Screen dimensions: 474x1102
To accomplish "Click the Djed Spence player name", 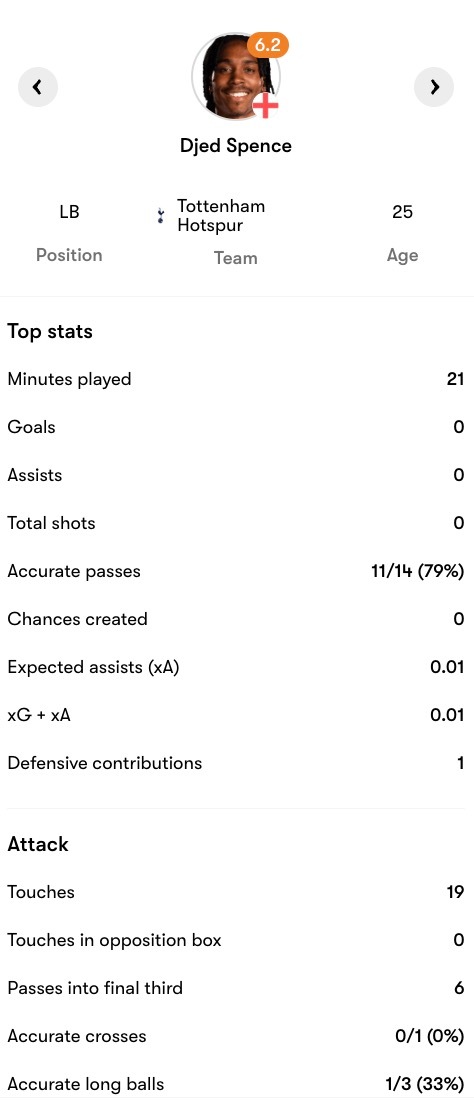I will pyautogui.click(x=236, y=145).
